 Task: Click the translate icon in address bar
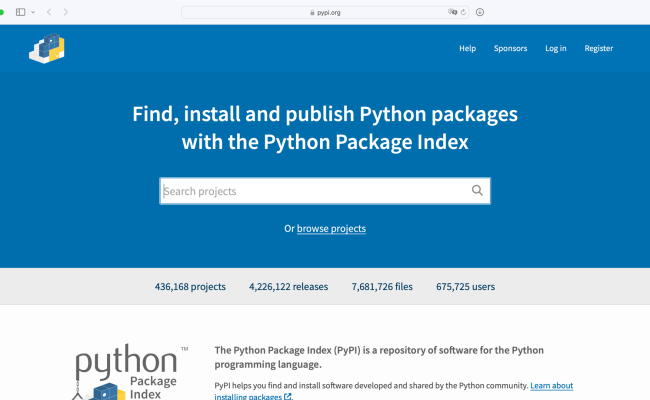(x=452, y=12)
